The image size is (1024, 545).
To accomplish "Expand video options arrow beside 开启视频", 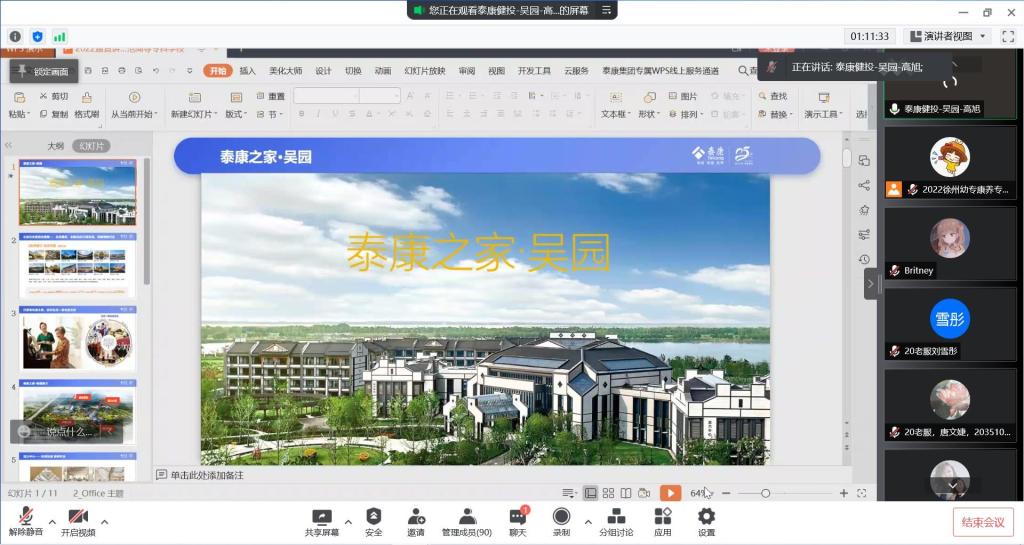I will [x=104, y=521].
